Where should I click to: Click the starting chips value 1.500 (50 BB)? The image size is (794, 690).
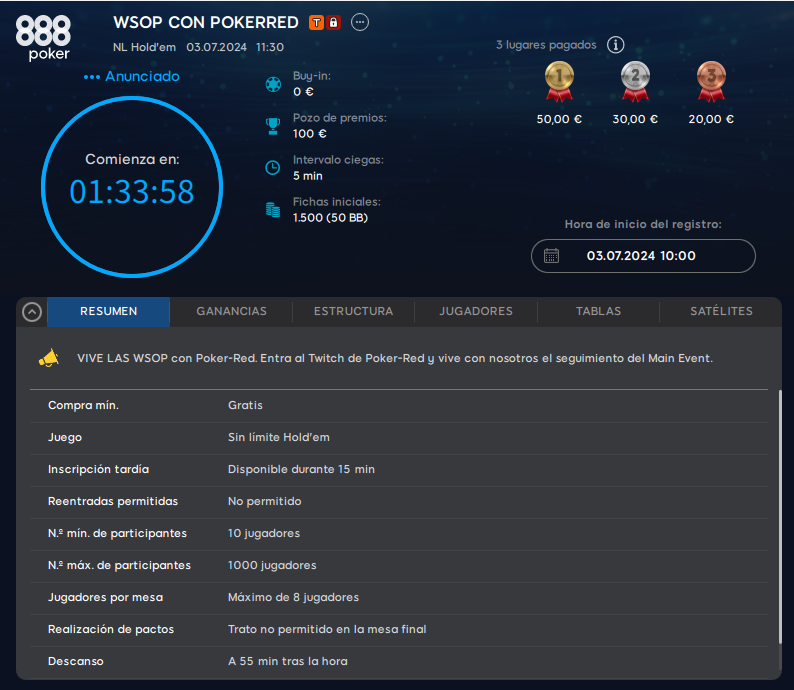pos(331,218)
